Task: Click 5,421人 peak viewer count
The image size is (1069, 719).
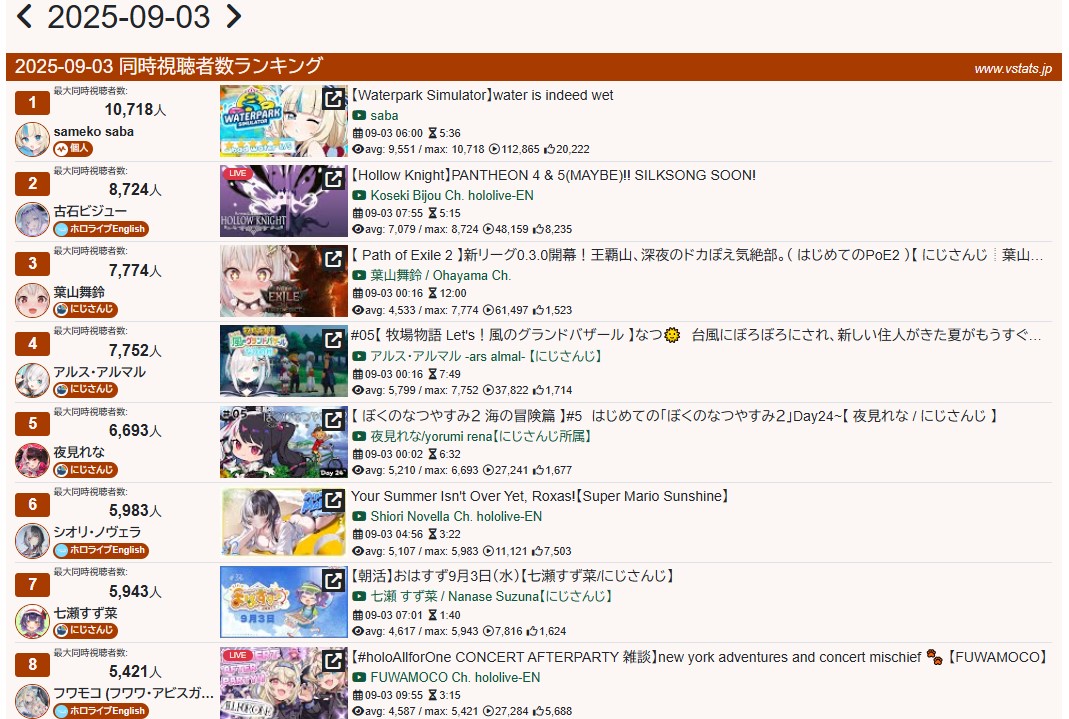Action: (135, 671)
